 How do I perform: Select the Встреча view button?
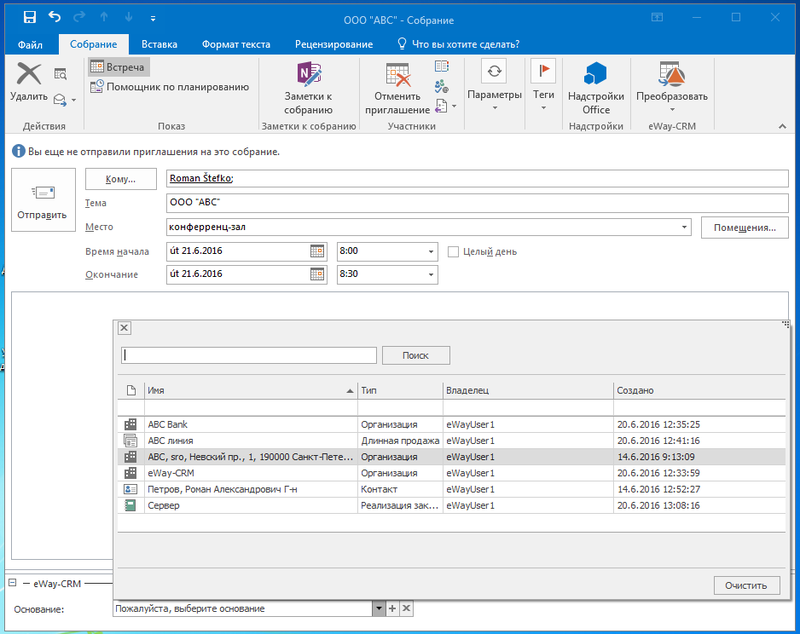pos(119,67)
